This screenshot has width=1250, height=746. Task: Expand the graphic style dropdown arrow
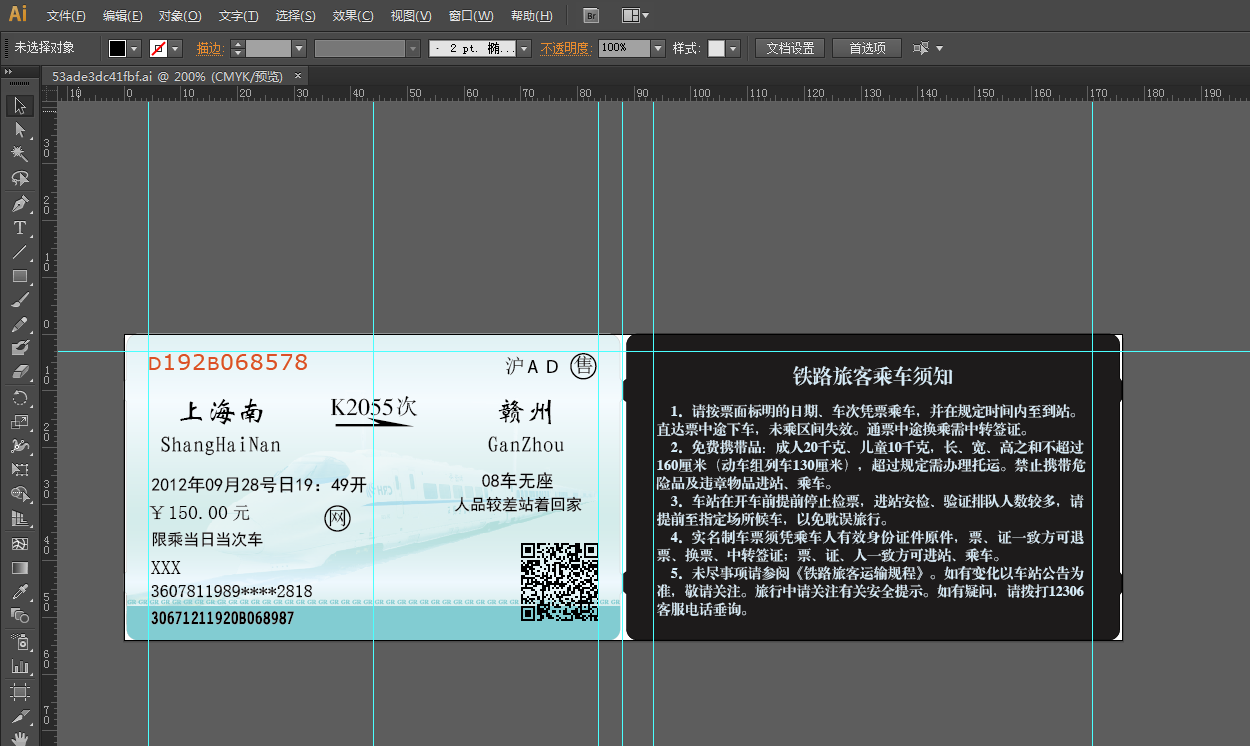[x=733, y=48]
